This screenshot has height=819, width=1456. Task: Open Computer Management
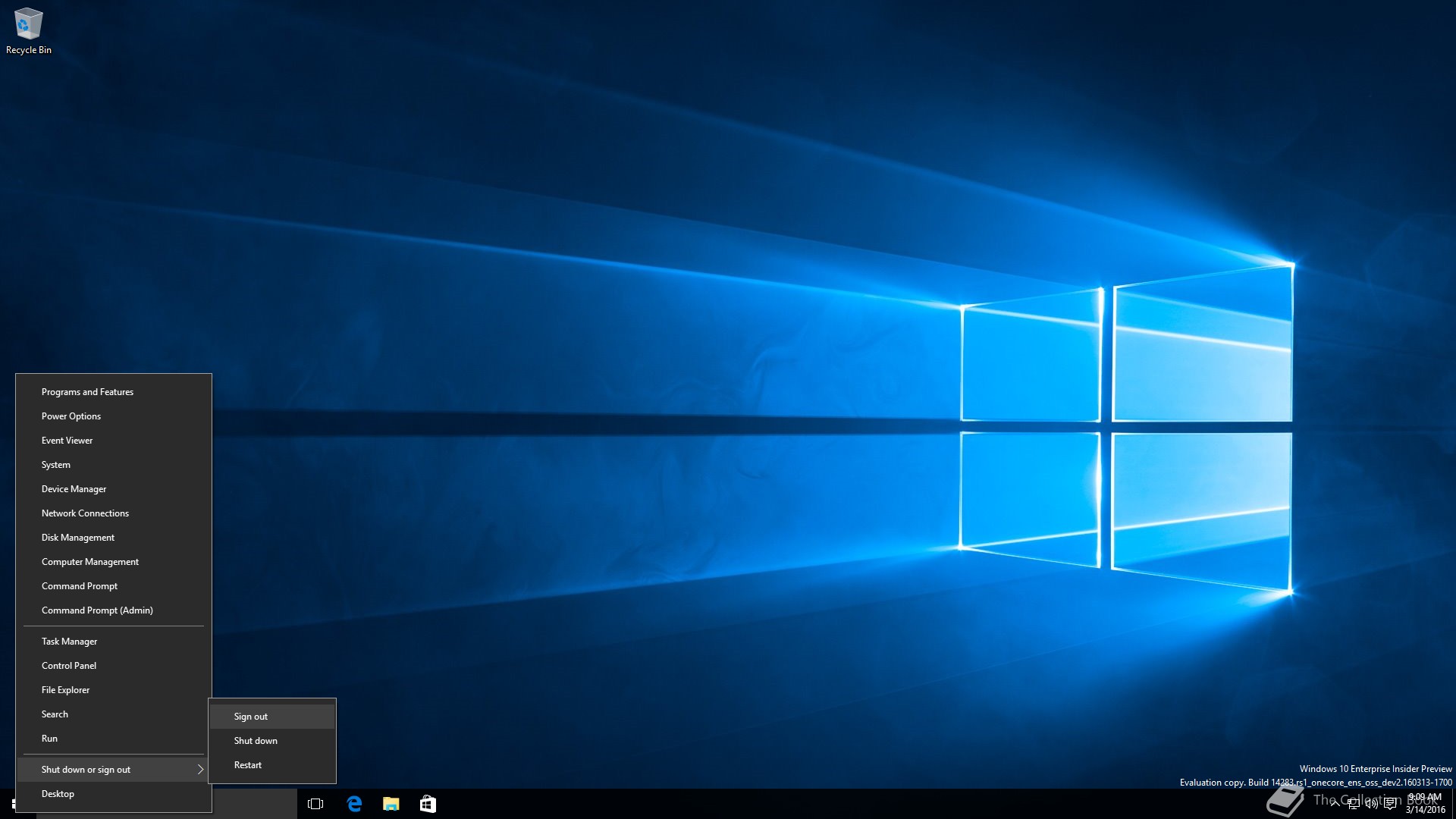tap(114, 562)
